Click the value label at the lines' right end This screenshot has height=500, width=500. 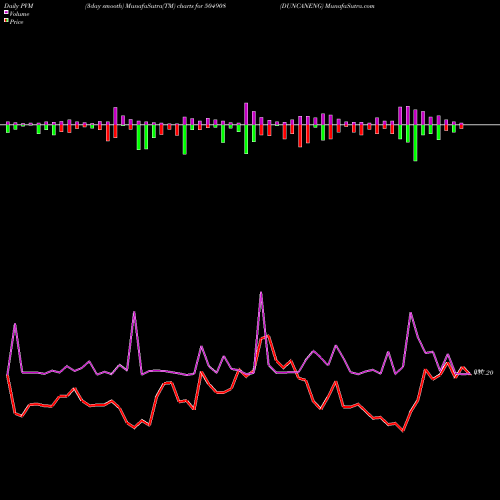click(483, 373)
